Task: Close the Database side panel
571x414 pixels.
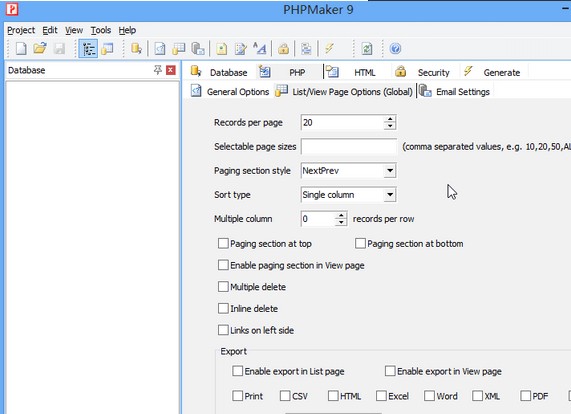Action: coord(170,70)
